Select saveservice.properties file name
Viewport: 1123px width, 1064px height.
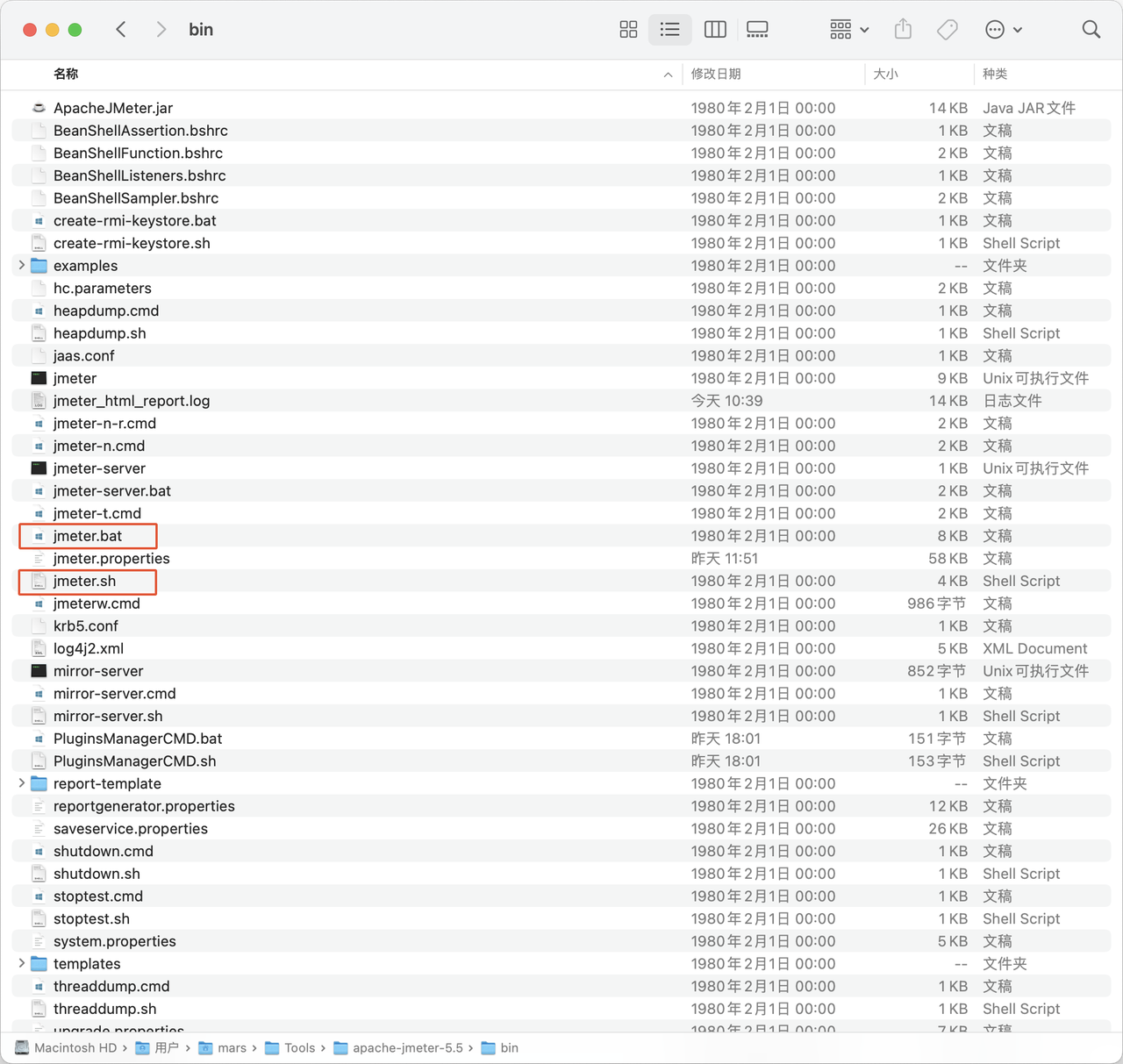131,829
